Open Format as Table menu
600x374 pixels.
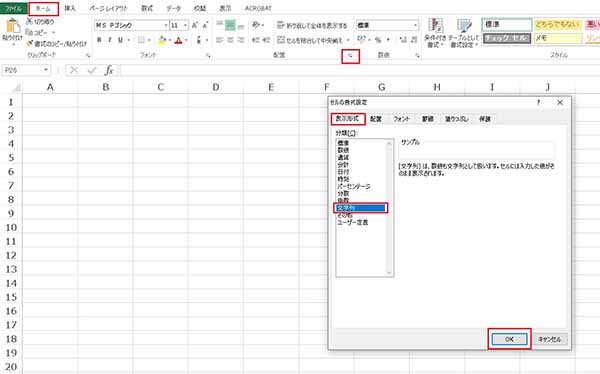[464, 33]
